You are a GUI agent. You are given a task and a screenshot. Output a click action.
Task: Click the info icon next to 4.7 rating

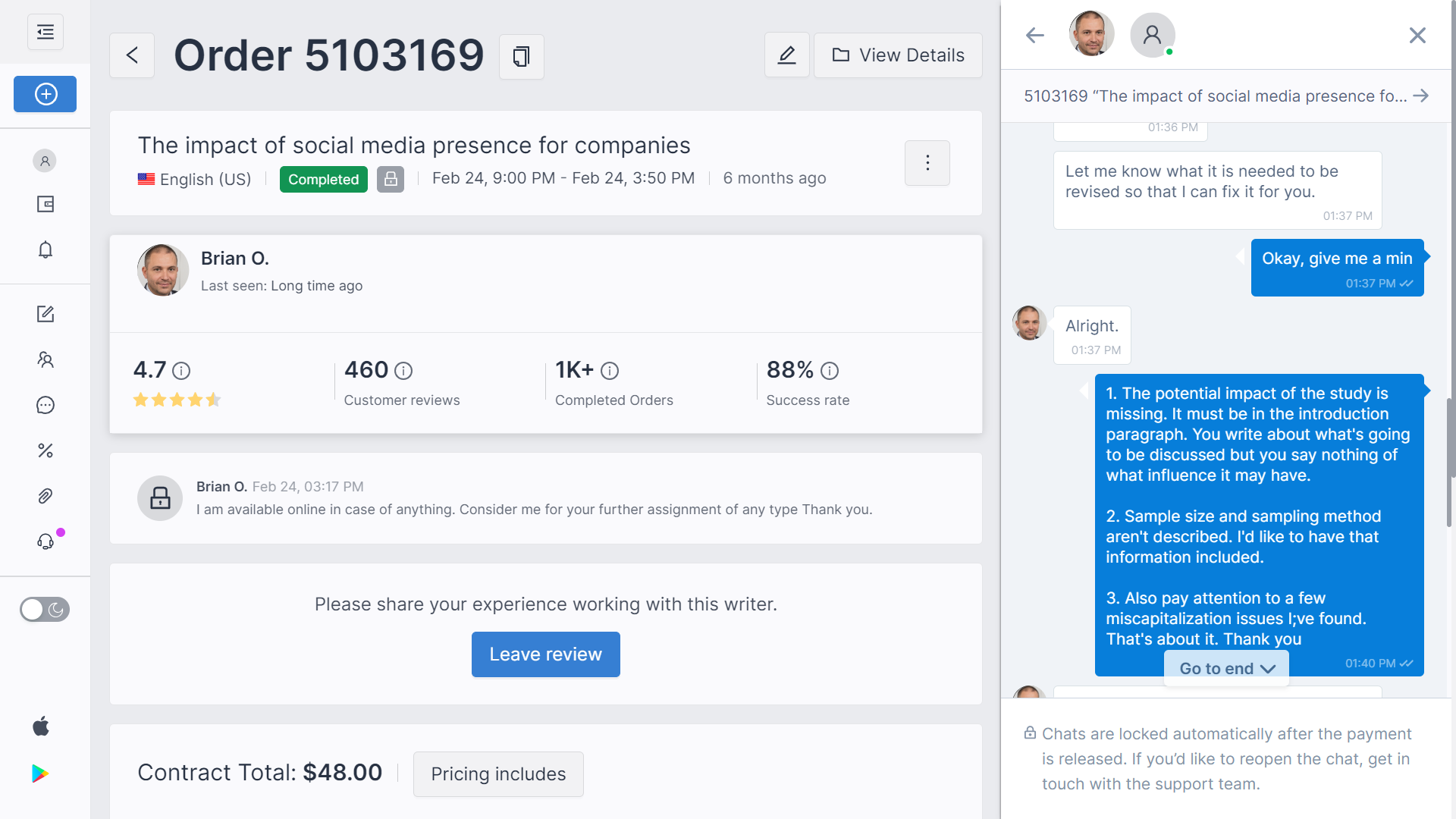(x=181, y=371)
